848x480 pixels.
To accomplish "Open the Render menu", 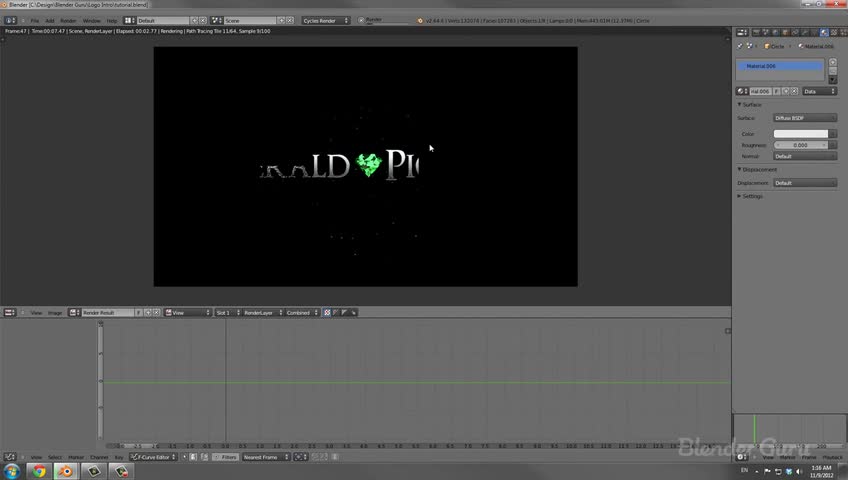I will tap(68, 21).
